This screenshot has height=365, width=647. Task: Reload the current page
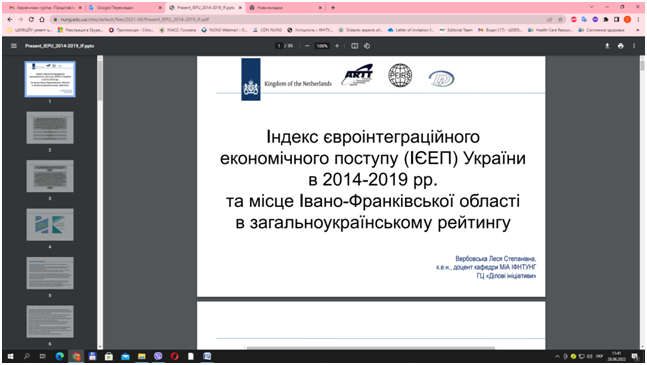point(31,19)
